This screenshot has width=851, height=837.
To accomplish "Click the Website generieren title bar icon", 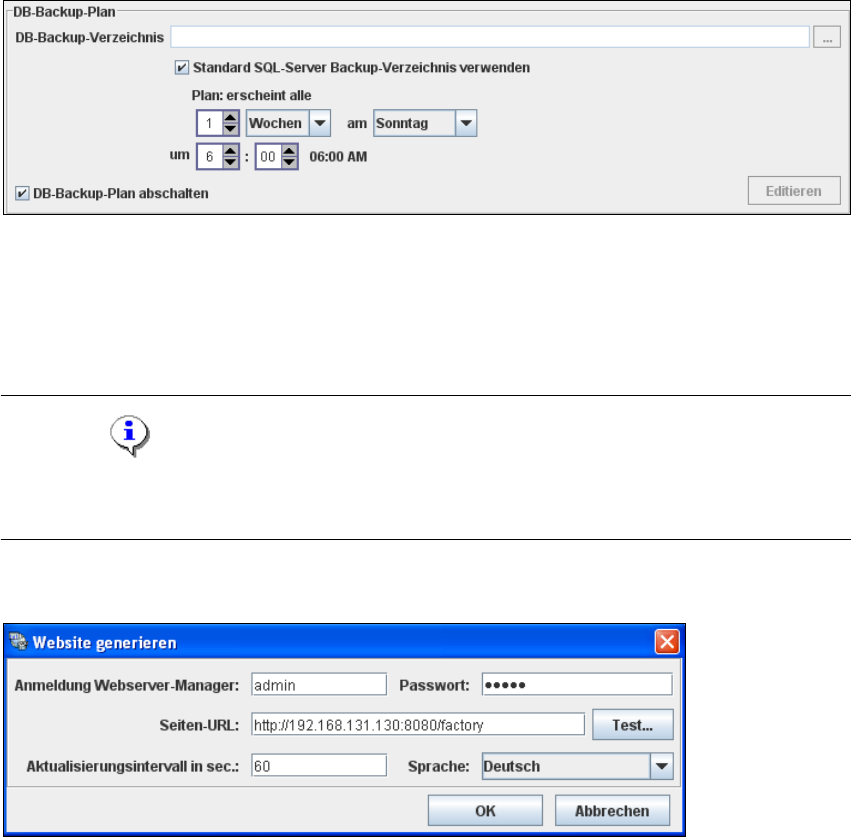I will (x=18, y=642).
